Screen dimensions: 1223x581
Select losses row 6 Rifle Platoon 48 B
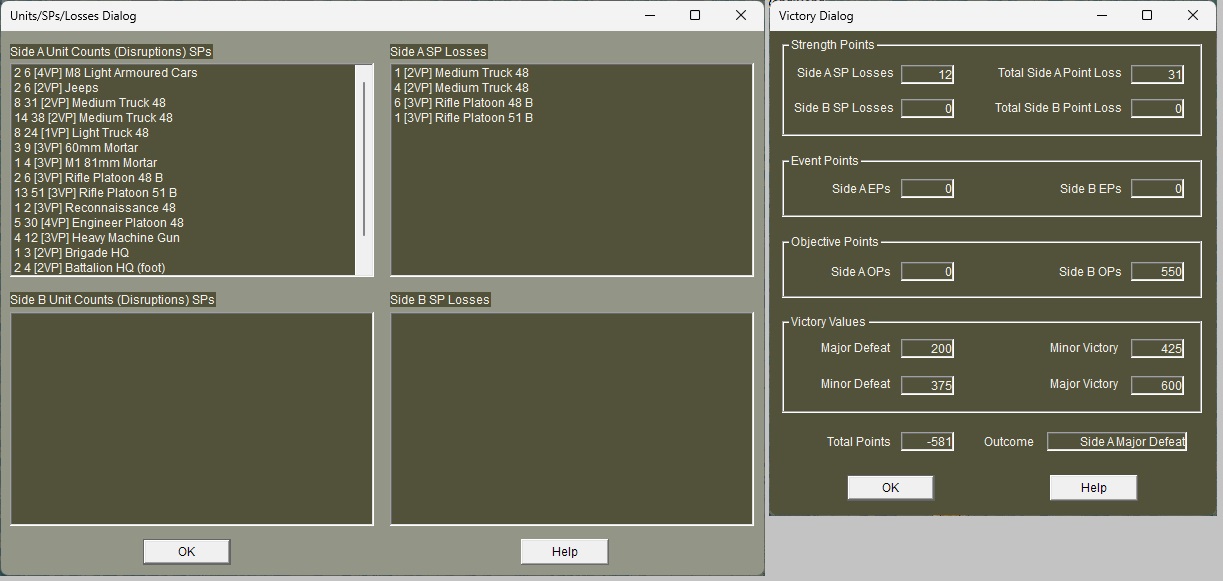point(571,103)
